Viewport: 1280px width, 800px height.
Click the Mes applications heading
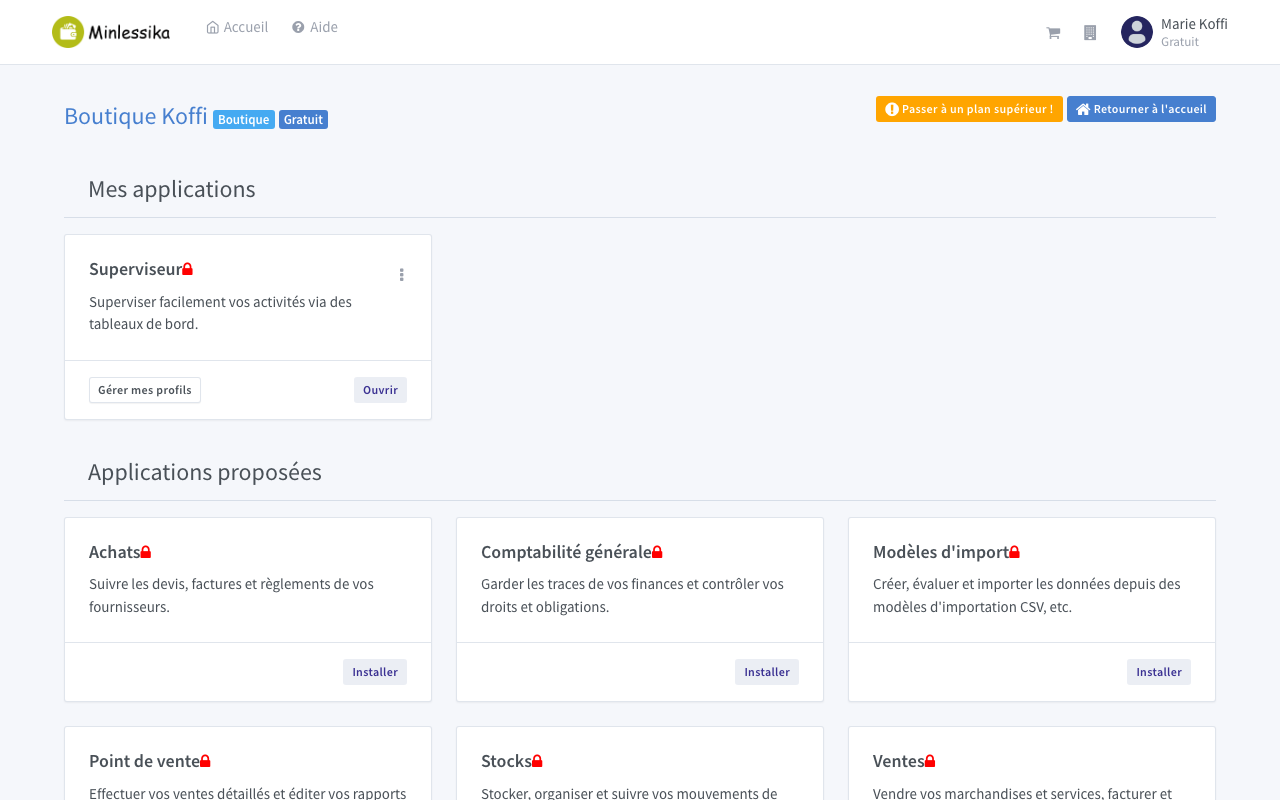(x=172, y=189)
